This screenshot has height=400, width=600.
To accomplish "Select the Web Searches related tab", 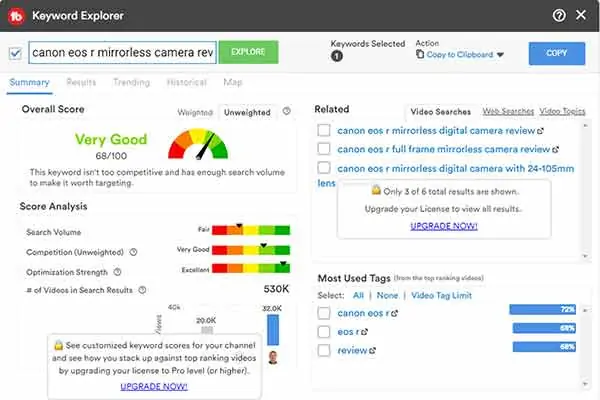I will coord(508,111).
